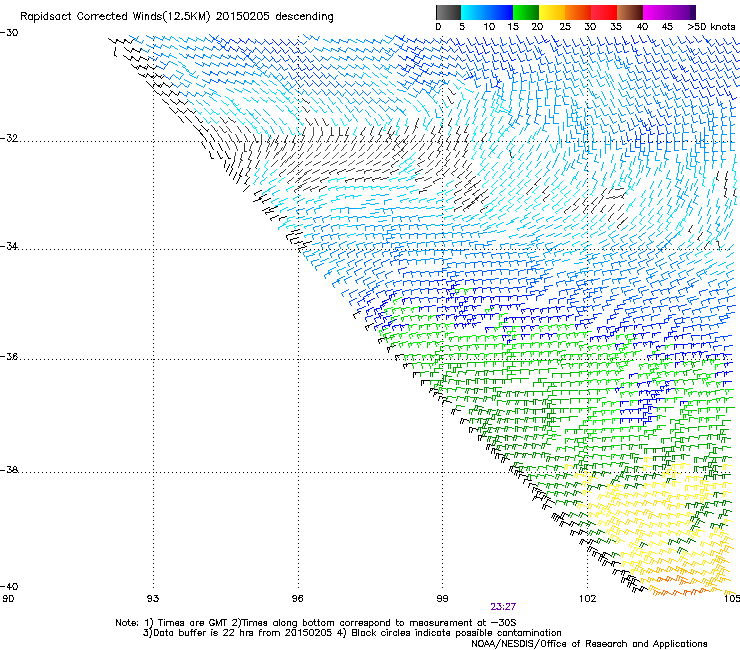Click the red 30-35 knots legend swatch

tap(604, 12)
